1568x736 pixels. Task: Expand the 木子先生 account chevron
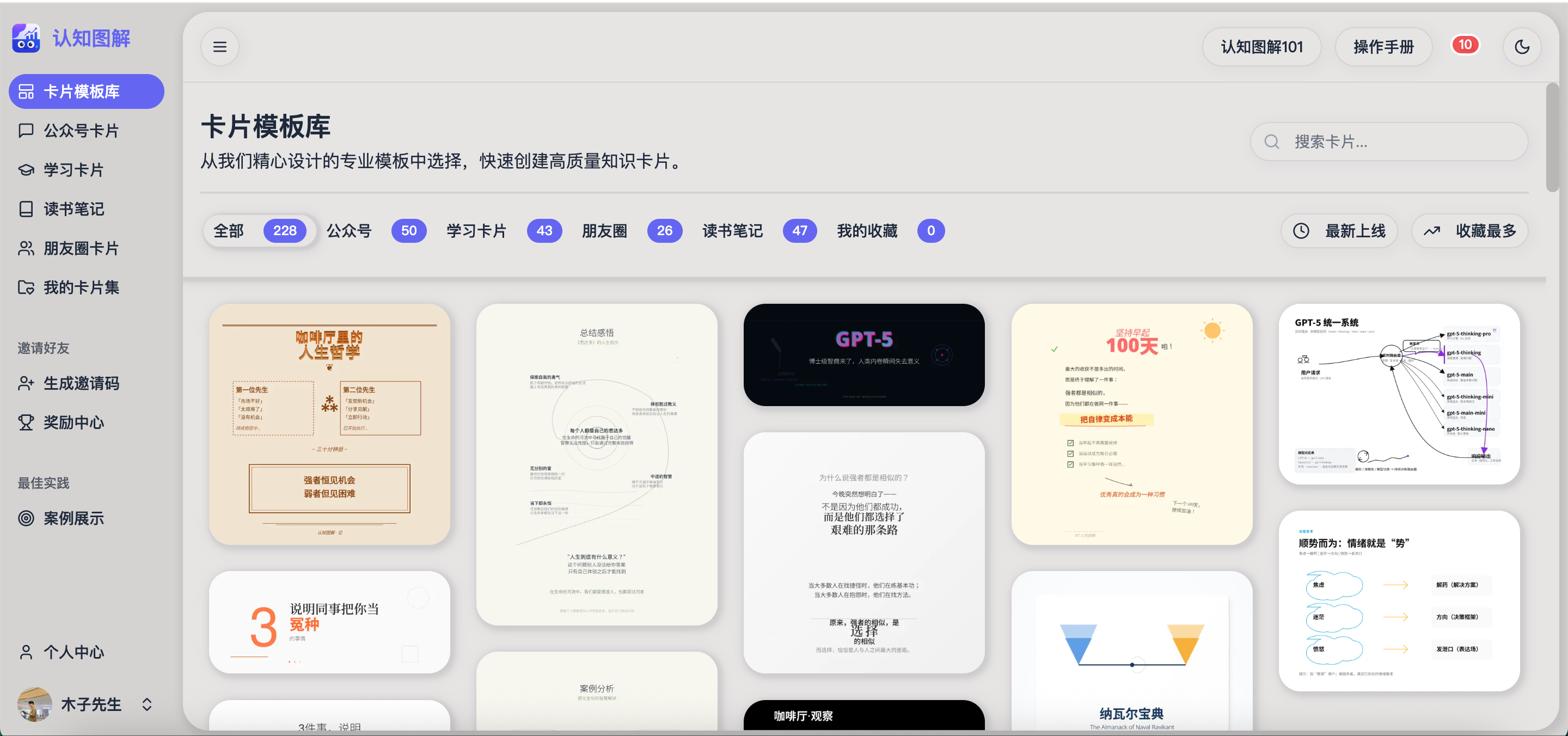coord(146,704)
